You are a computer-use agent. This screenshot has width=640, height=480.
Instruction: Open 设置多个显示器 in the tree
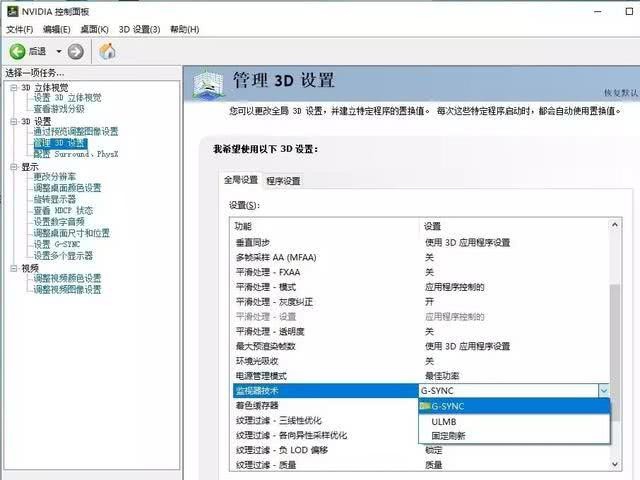63,256
